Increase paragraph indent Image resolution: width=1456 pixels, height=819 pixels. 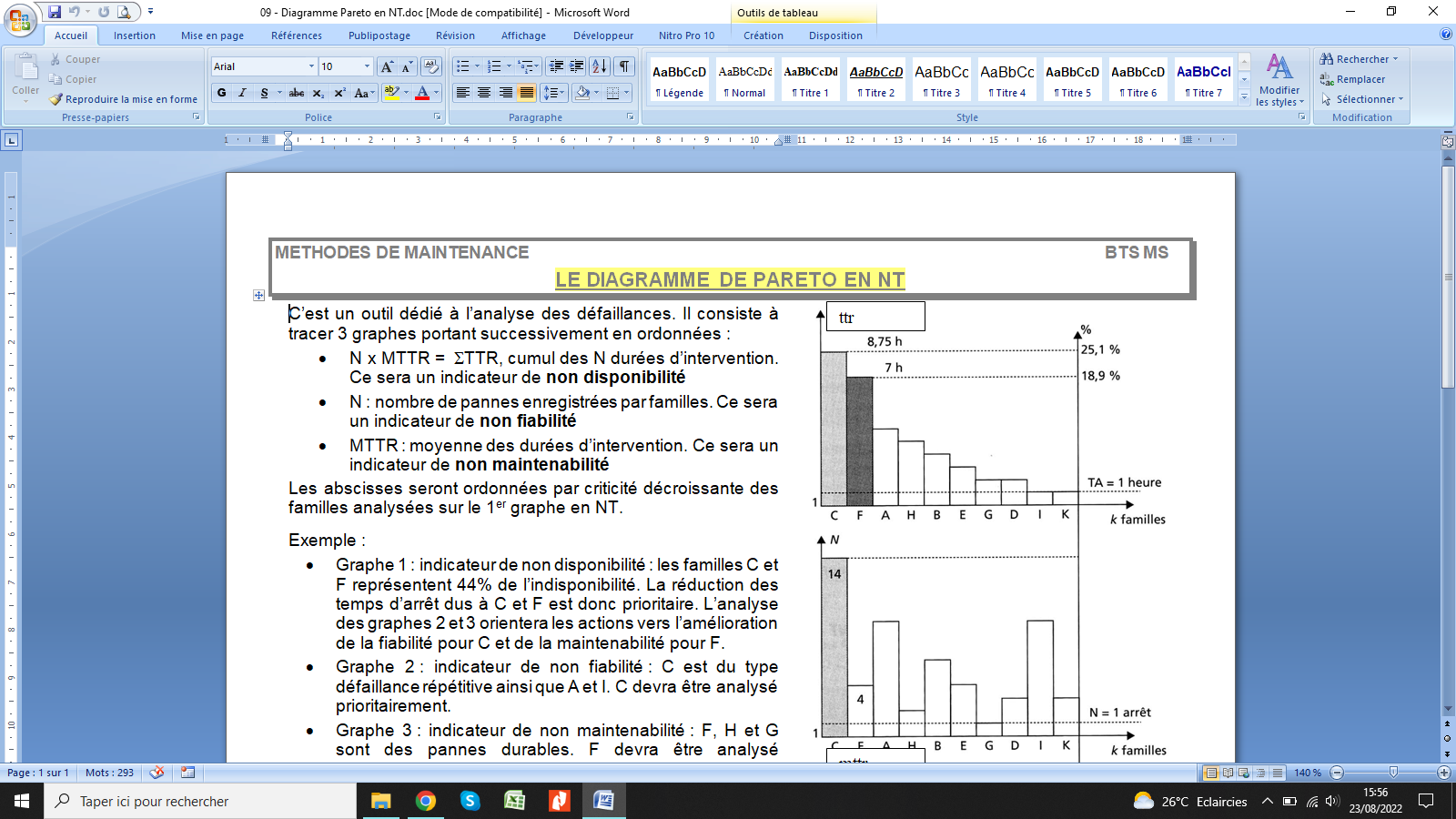coord(577,66)
